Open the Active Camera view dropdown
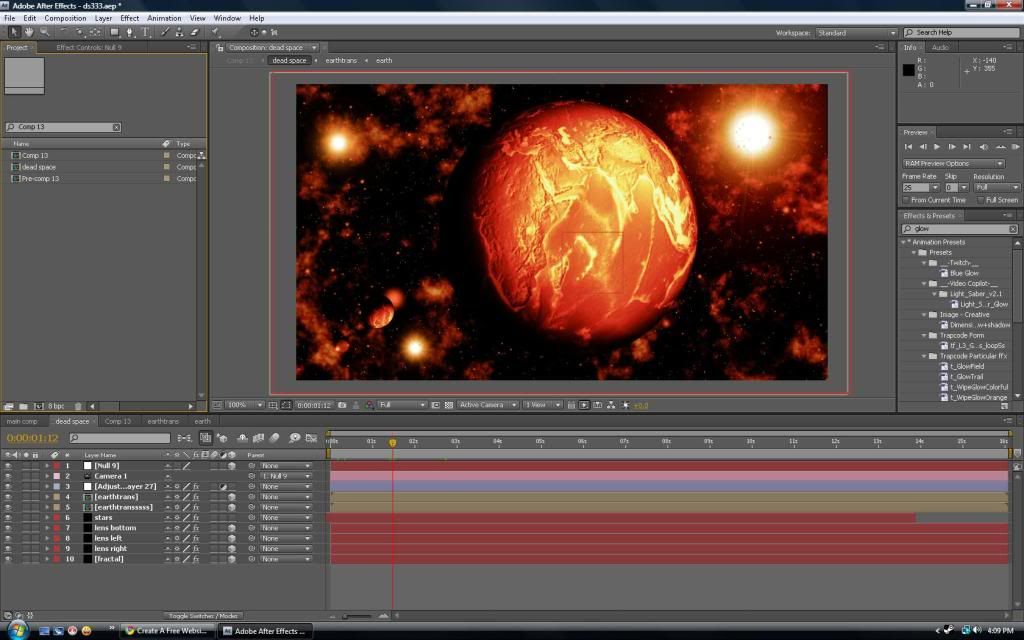Viewport: 1024px width, 640px height. [x=485, y=405]
